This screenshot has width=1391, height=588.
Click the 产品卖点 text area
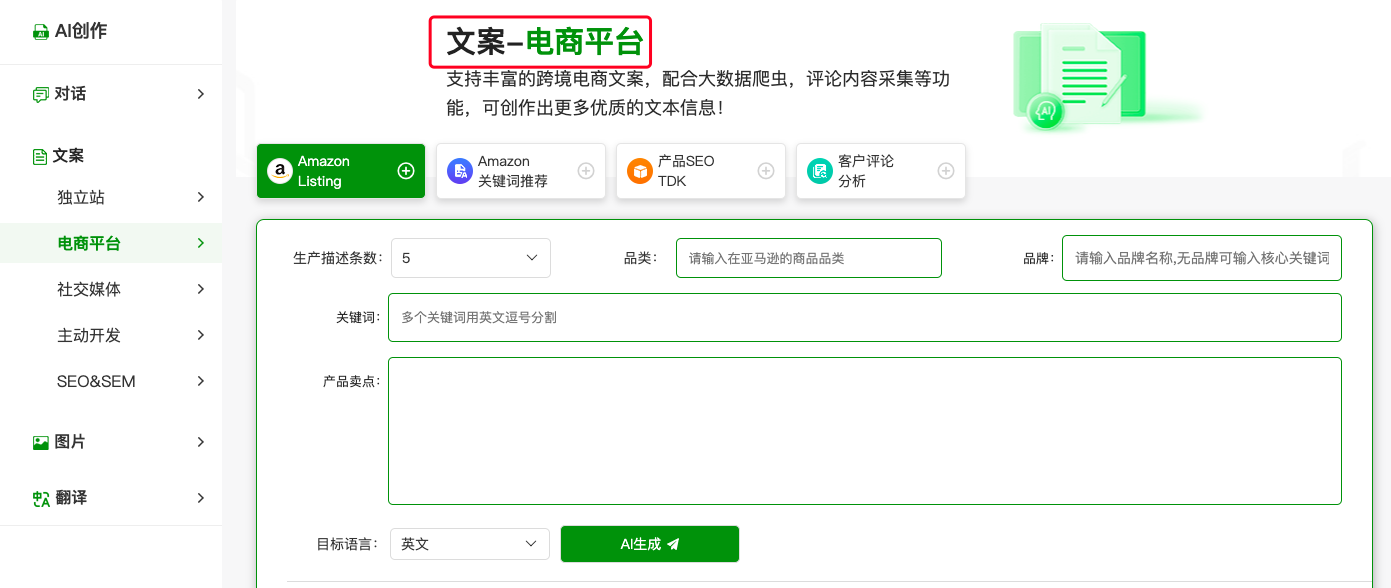click(864, 430)
